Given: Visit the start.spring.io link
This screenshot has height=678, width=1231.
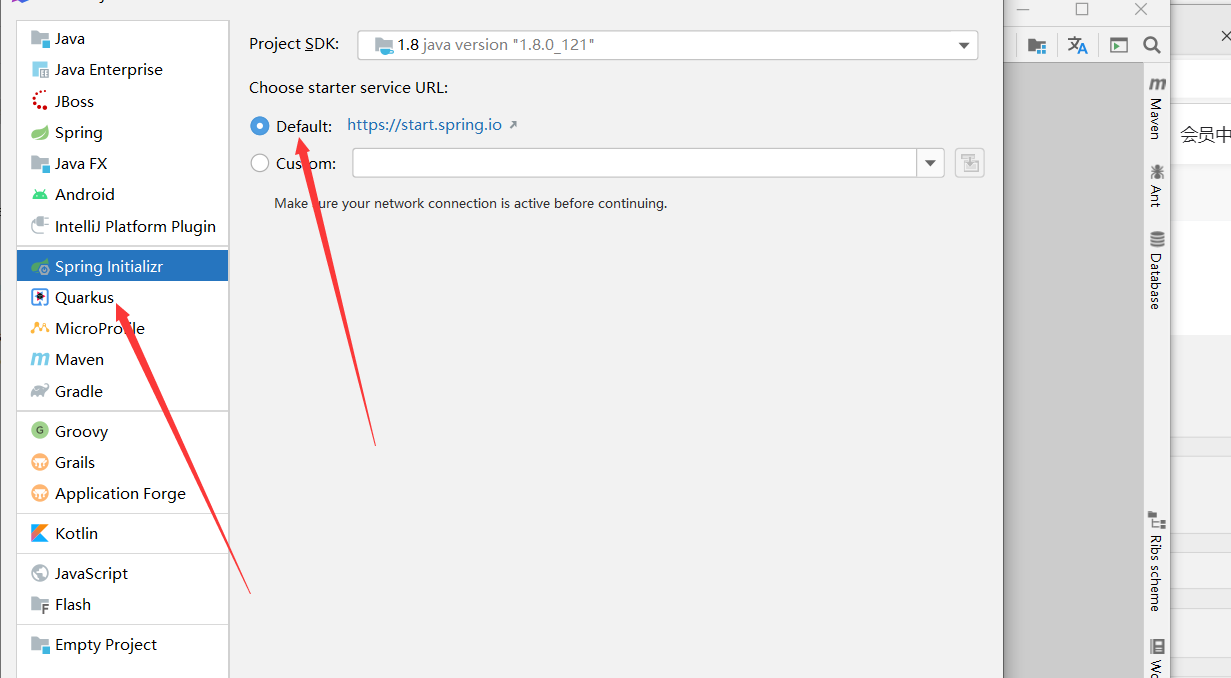Looking at the screenshot, I should pyautogui.click(x=424, y=125).
